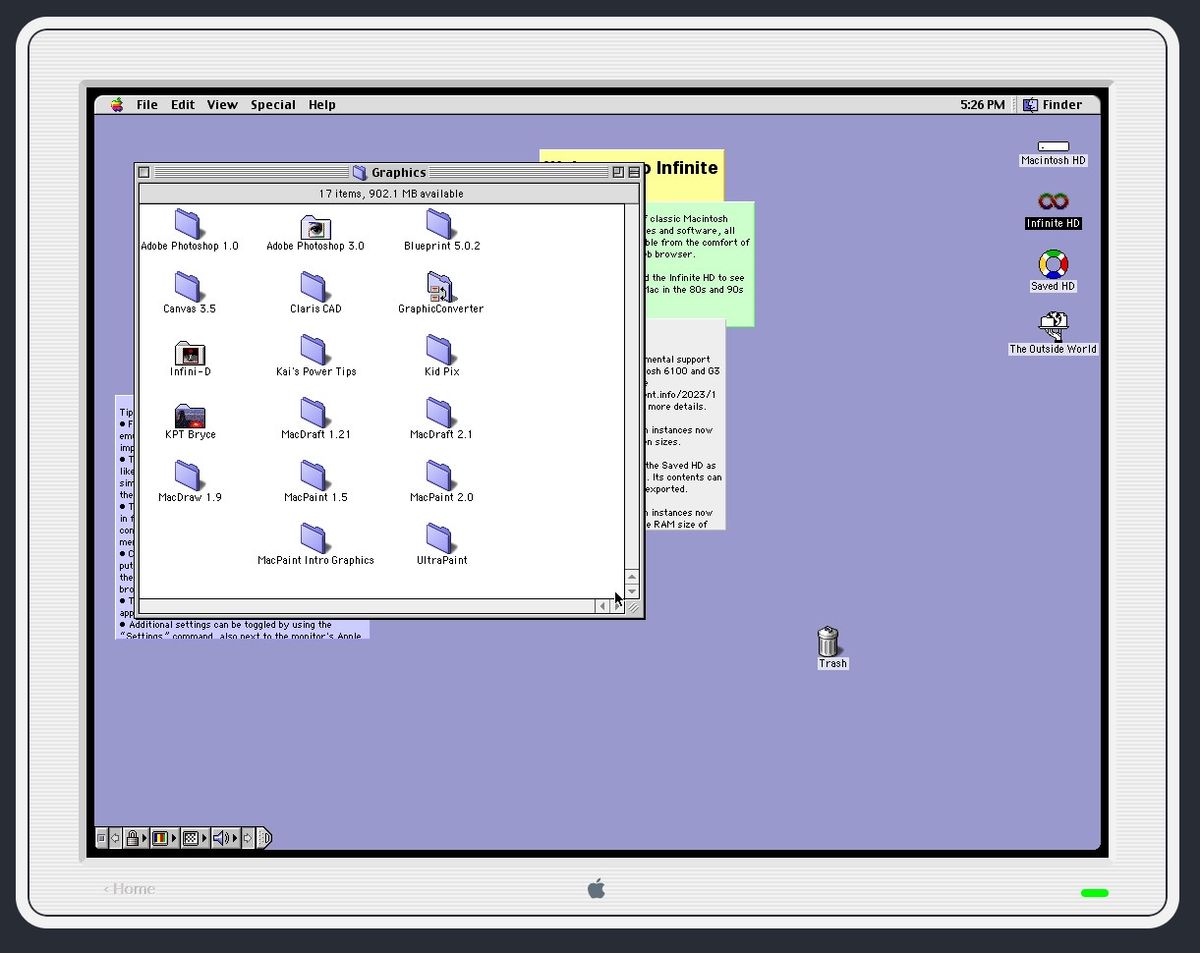Open the Special menu
The height and width of the screenshot is (953, 1200).
(273, 104)
